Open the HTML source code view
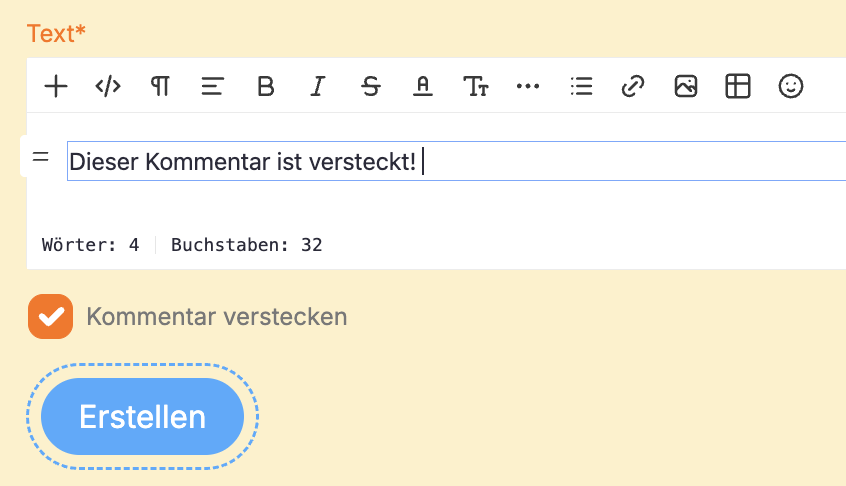 [108, 87]
